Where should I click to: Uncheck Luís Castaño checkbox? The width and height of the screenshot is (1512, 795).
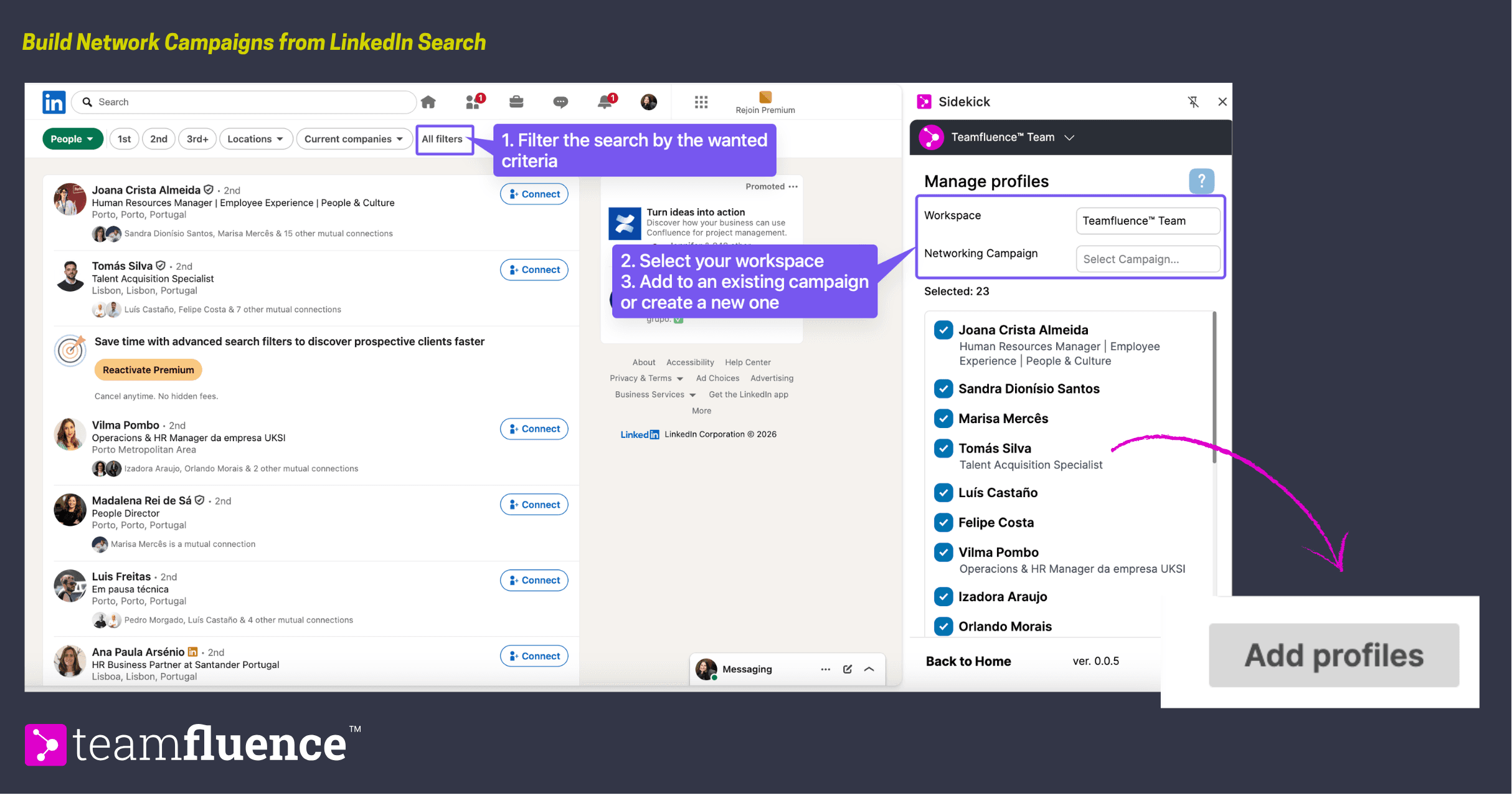click(943, 493)
